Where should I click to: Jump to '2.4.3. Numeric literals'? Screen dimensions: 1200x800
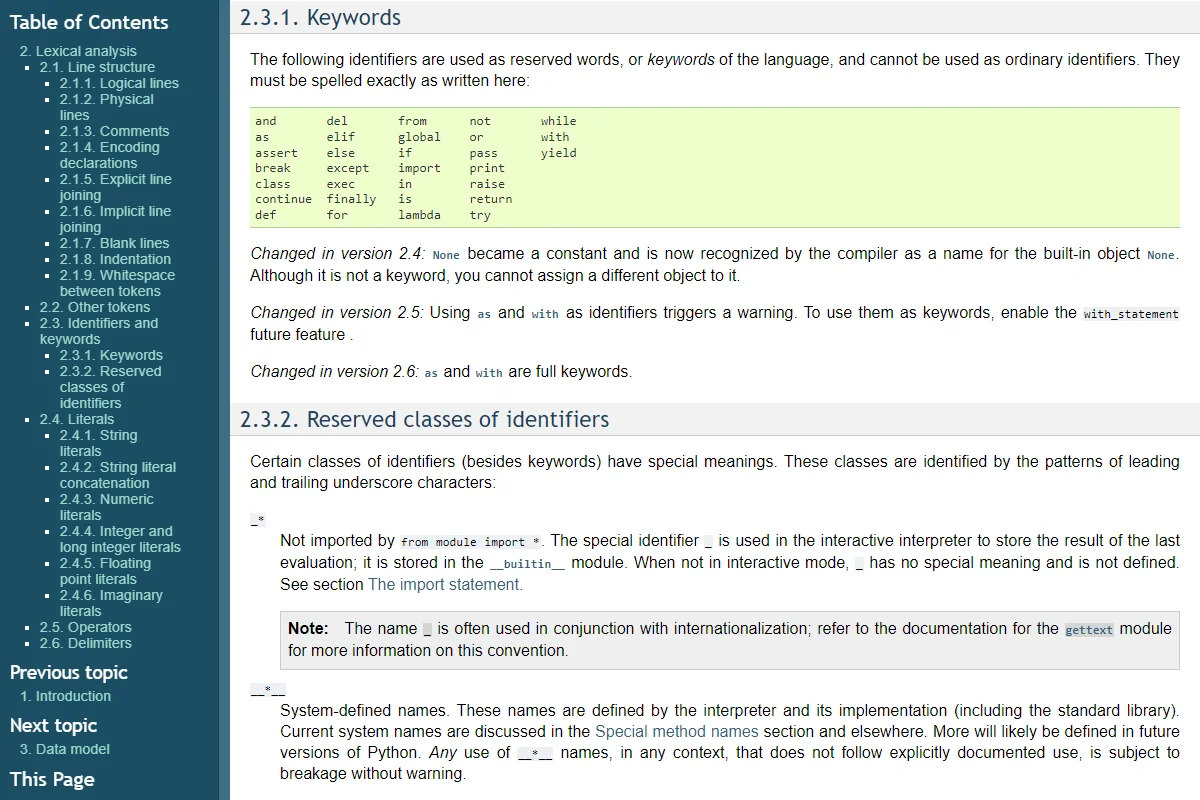pos(107,507)
